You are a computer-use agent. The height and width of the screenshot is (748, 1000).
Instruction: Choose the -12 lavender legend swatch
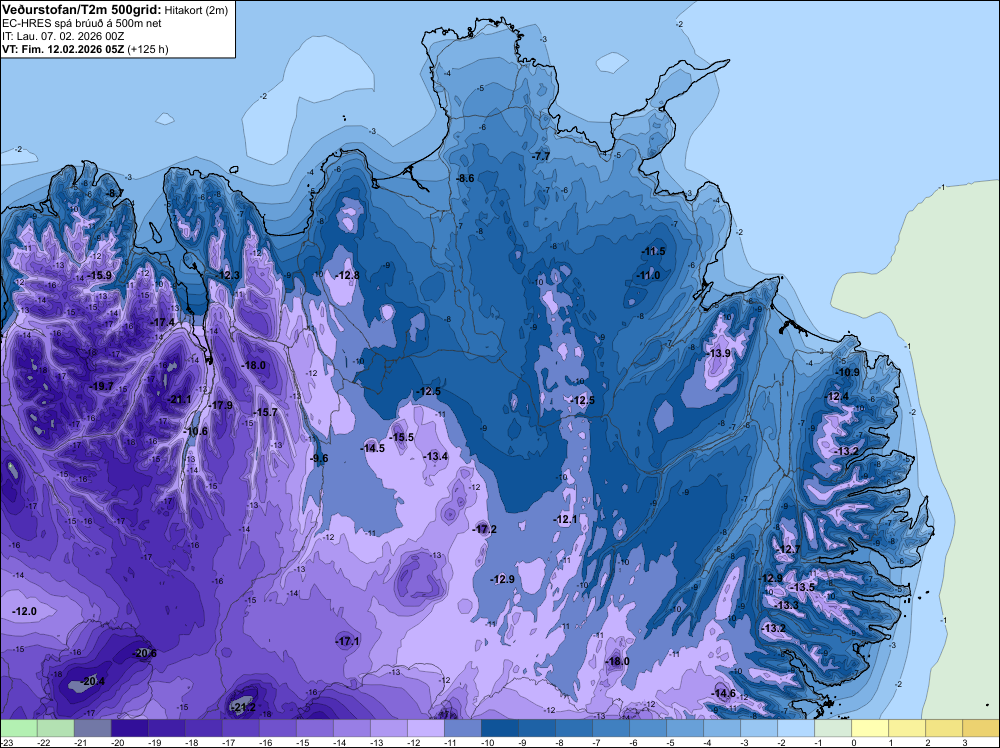pyautogui.click(x=425, y=728)
